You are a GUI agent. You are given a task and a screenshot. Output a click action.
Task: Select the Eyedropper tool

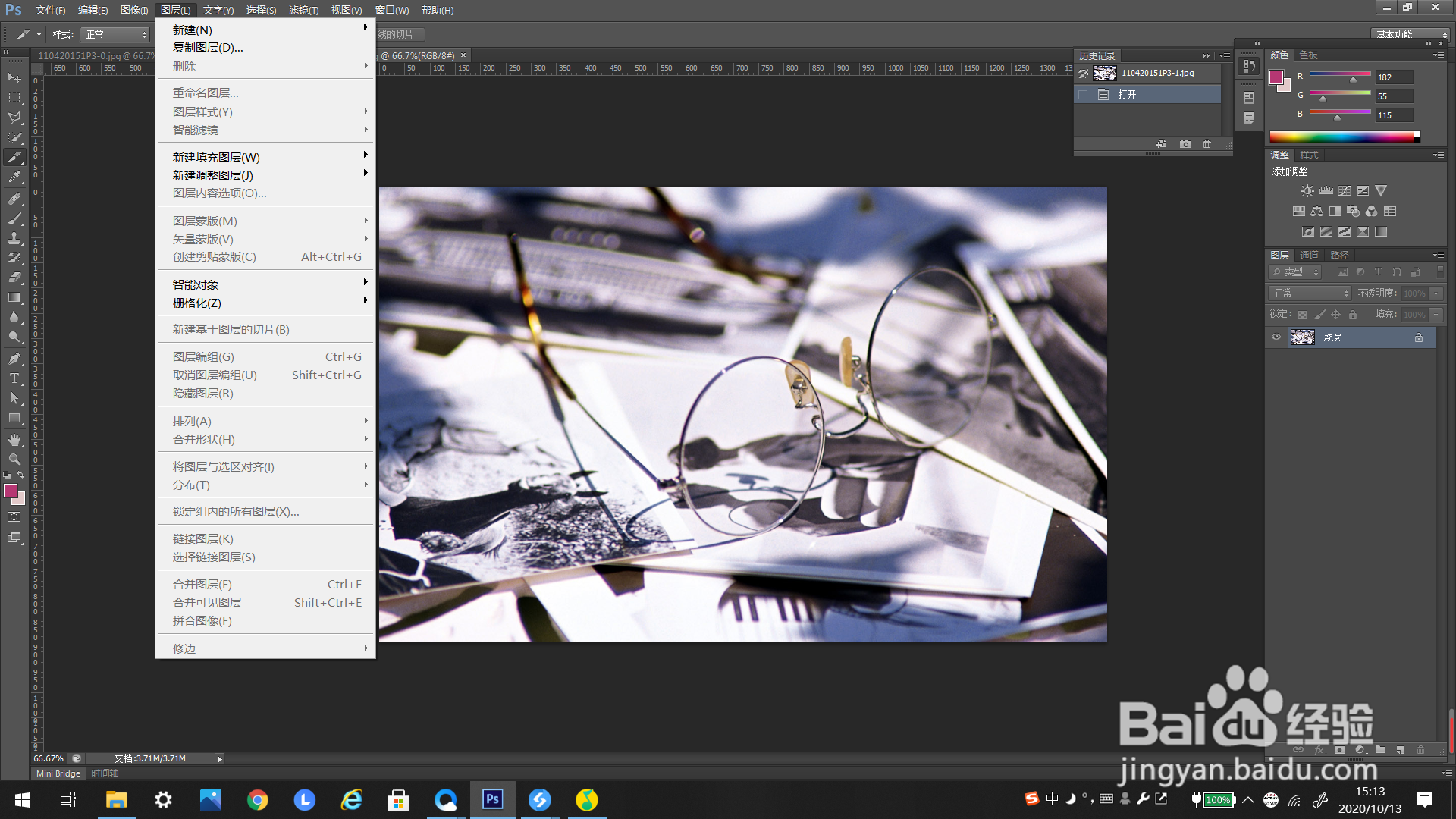tap(14, 177)
